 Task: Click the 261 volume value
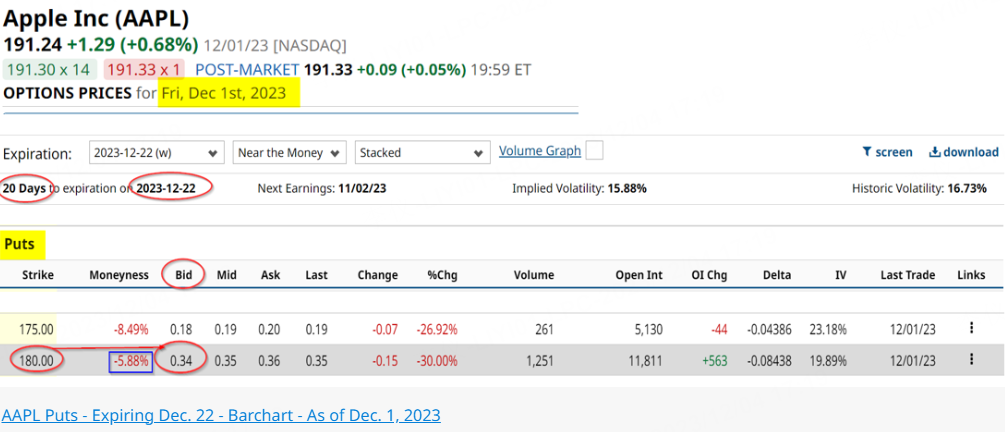pyautogui.click(x=544, y=329)
